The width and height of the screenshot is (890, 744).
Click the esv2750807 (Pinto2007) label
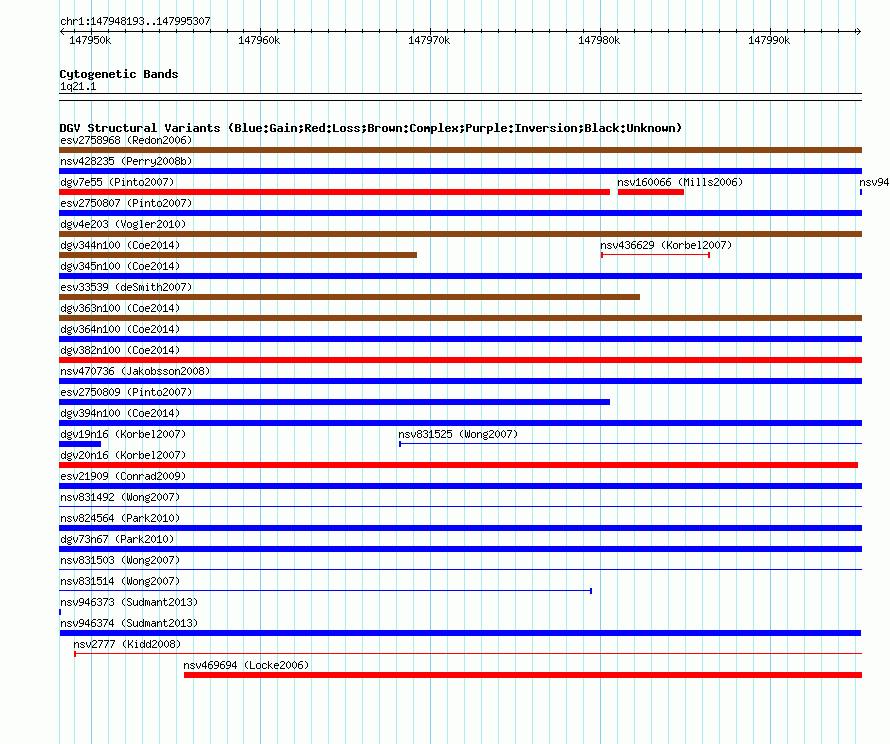[x=126, y=203]
